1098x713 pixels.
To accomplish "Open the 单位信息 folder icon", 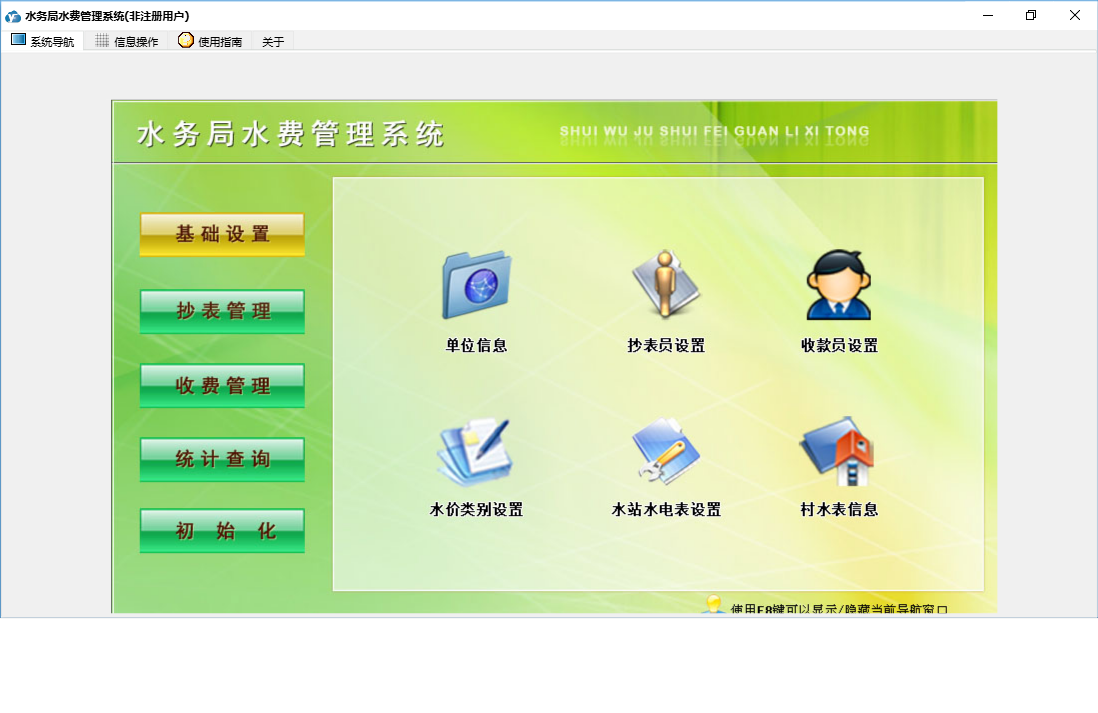I will 477,286.
